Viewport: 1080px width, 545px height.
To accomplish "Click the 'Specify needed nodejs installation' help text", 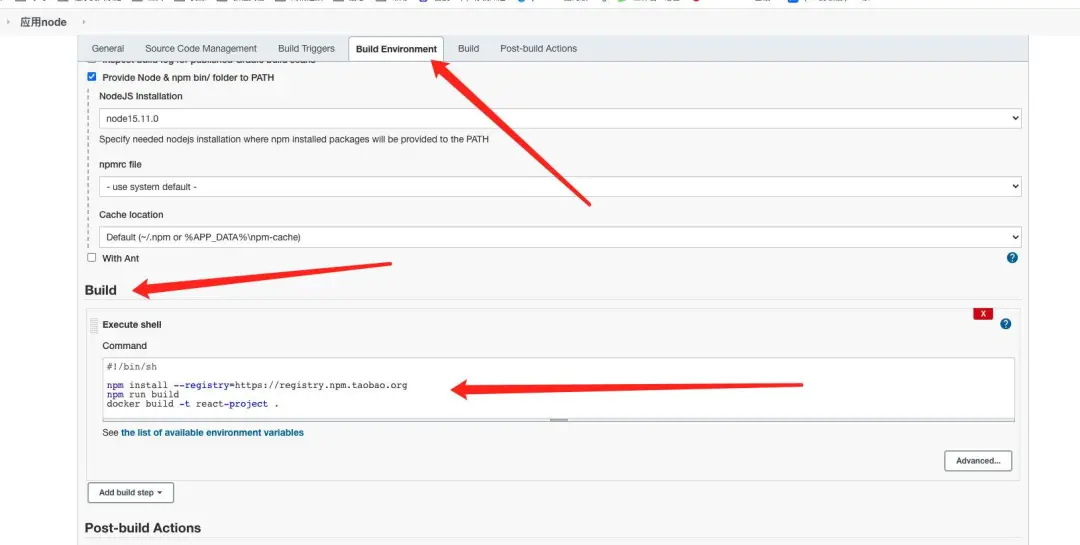I will [x=294, y=139].
